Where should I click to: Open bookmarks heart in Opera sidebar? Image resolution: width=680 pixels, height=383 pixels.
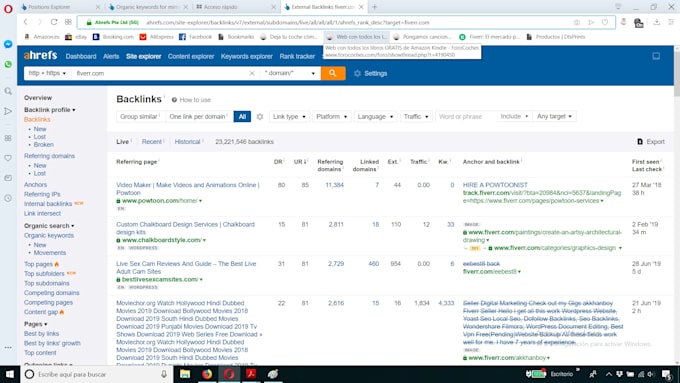click(8, 158)
